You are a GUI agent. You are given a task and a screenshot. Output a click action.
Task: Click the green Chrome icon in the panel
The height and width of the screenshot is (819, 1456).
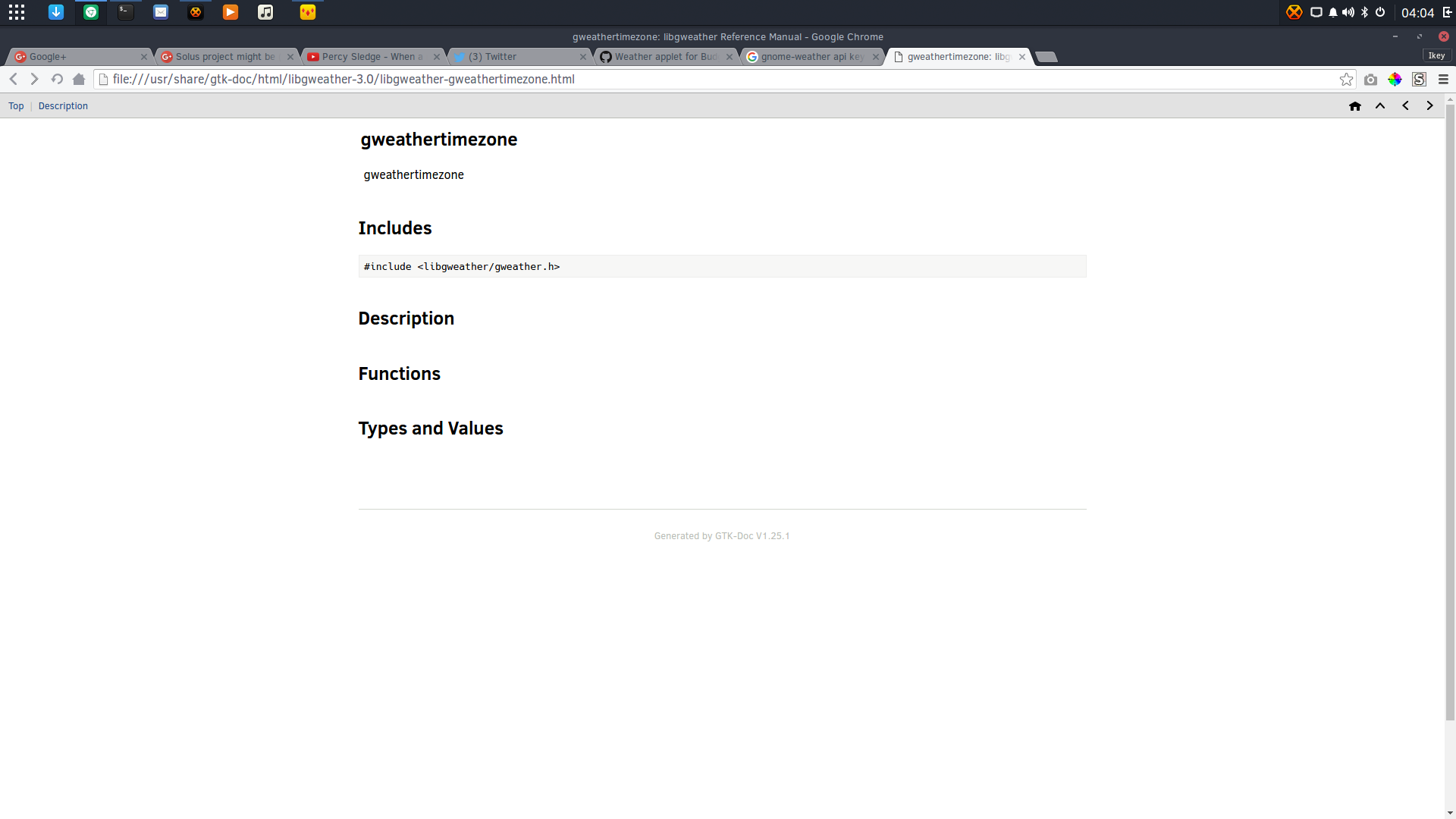(x=91, y=12)
